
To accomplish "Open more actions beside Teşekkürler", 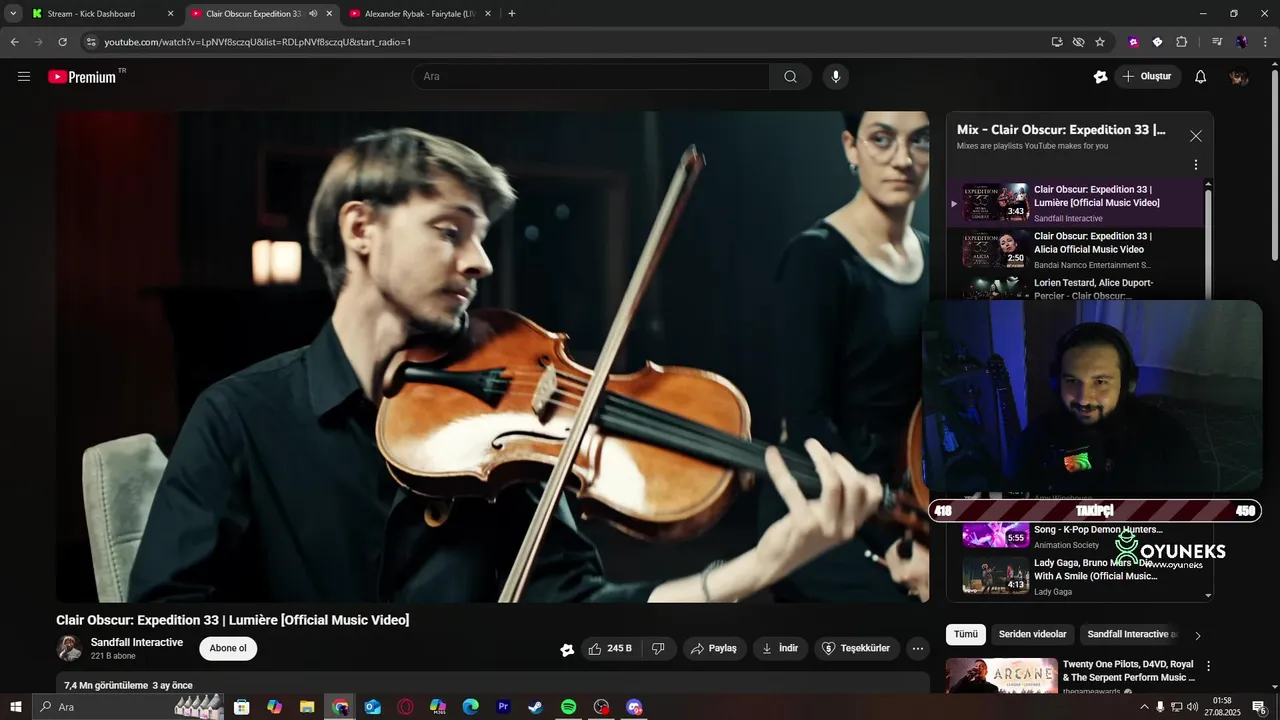I will click(917, 649).
